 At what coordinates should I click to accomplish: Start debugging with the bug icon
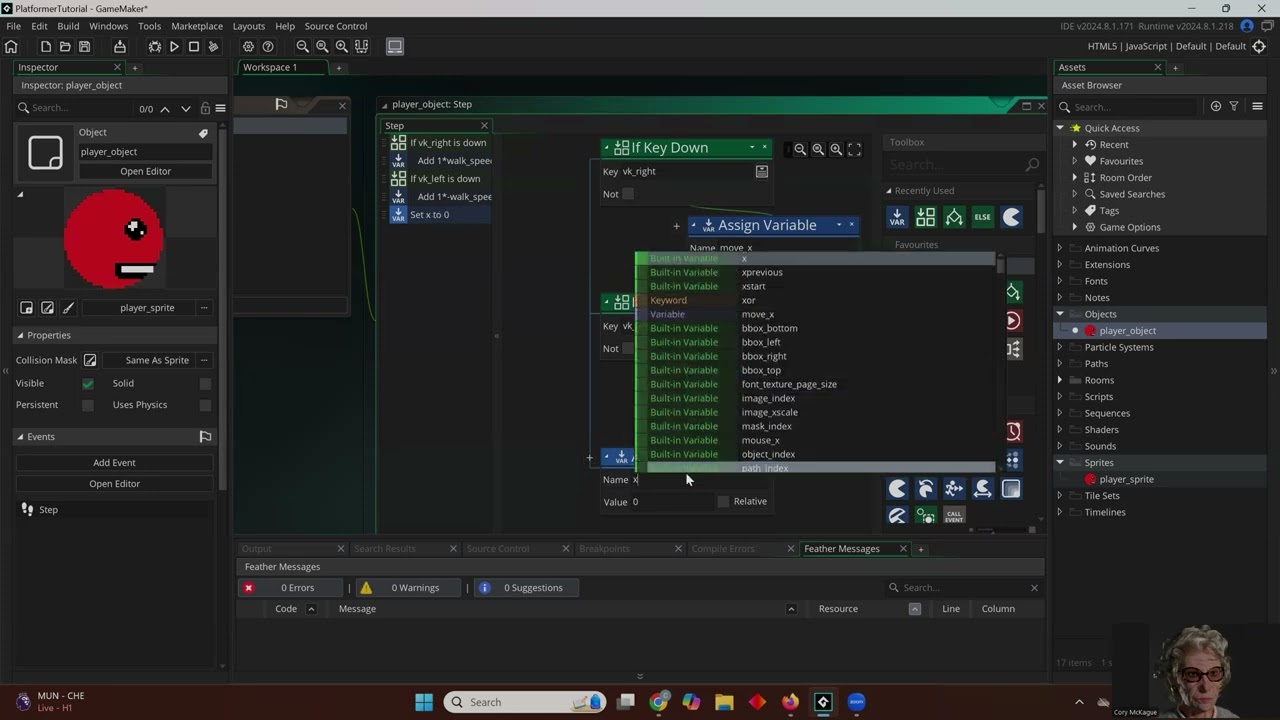(155, 46)
